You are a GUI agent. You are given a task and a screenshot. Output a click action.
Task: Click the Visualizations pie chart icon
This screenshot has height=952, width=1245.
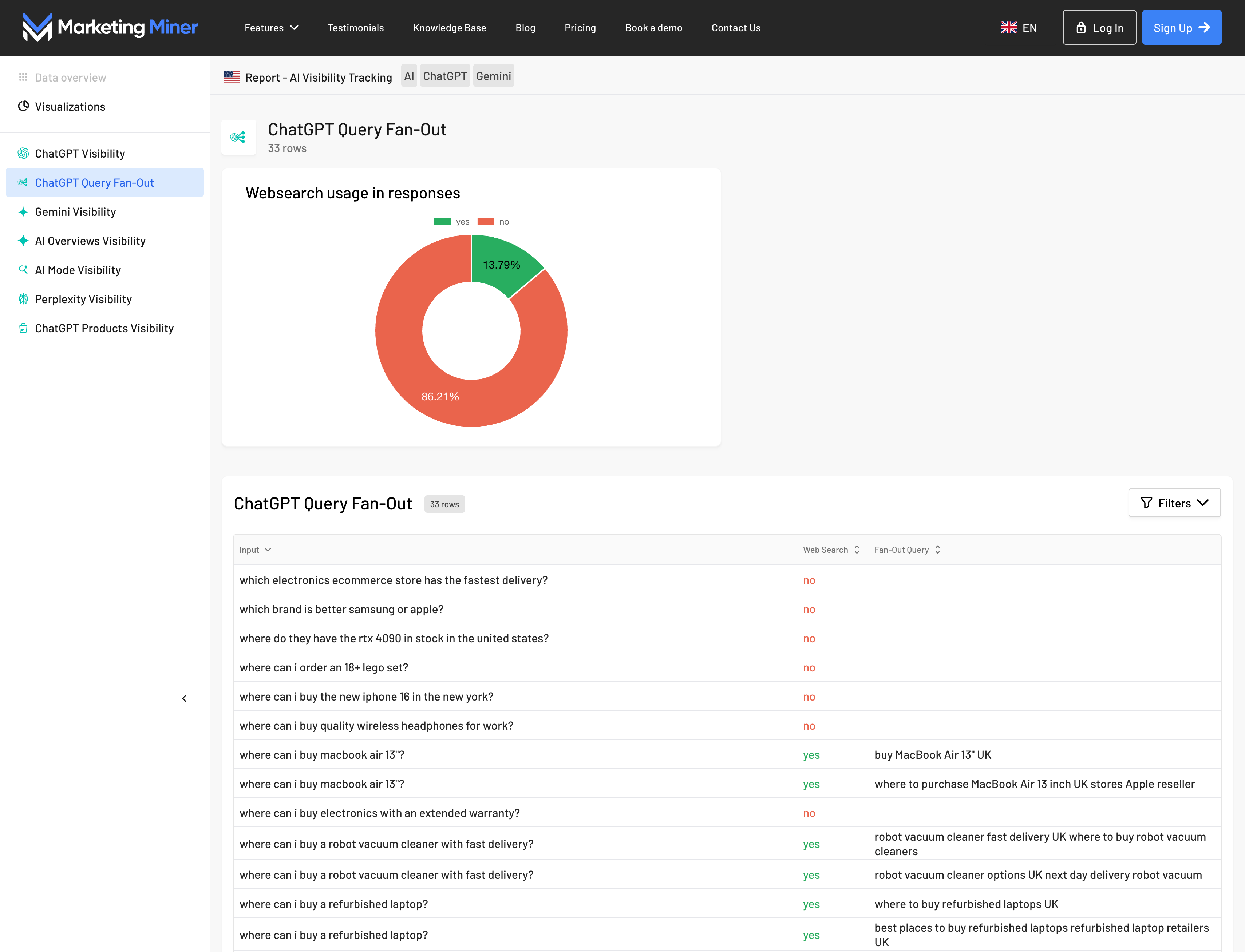(x=23, y=106)
